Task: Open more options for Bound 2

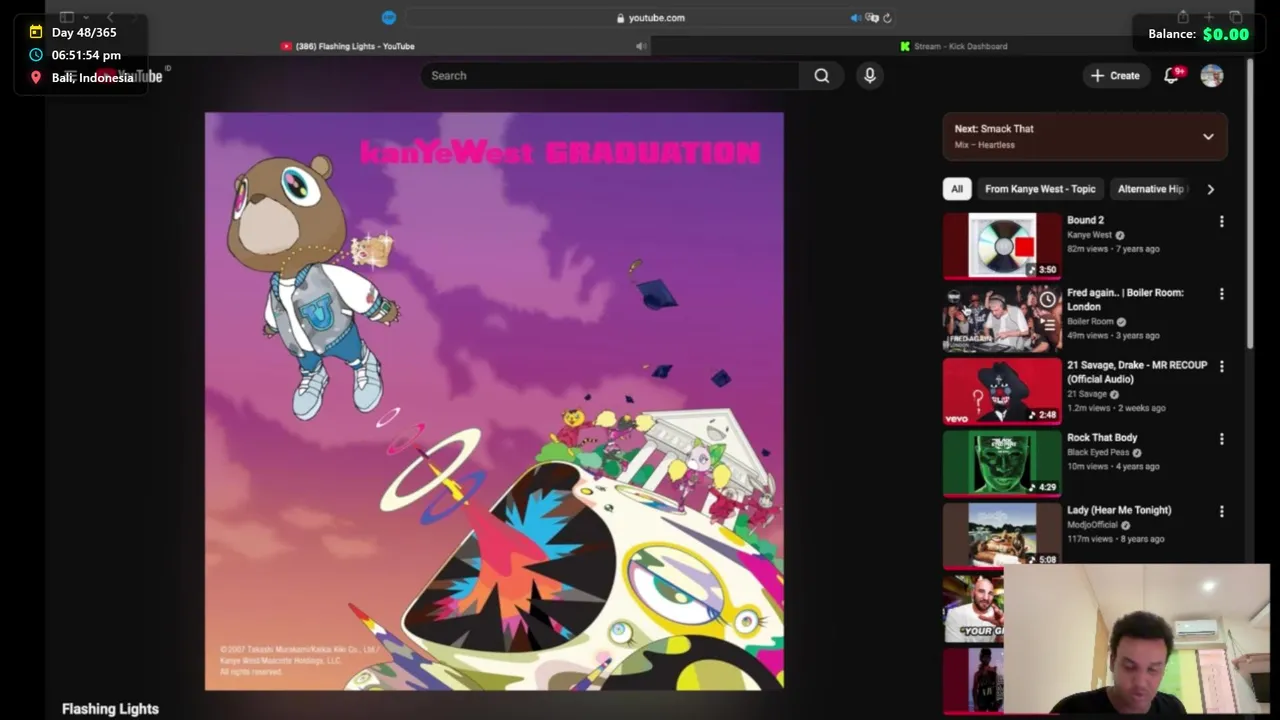Action: tap(1221, 222)
